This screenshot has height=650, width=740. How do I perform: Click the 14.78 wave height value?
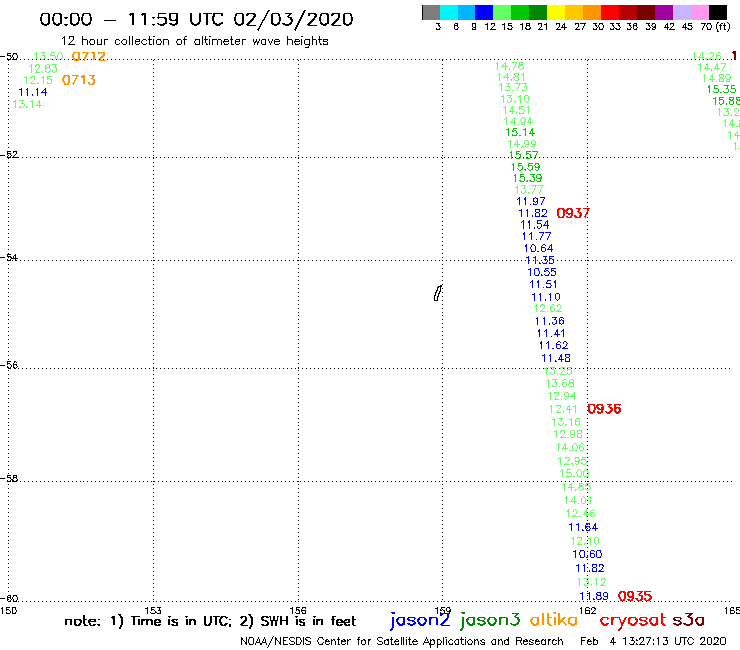point(510,66)
